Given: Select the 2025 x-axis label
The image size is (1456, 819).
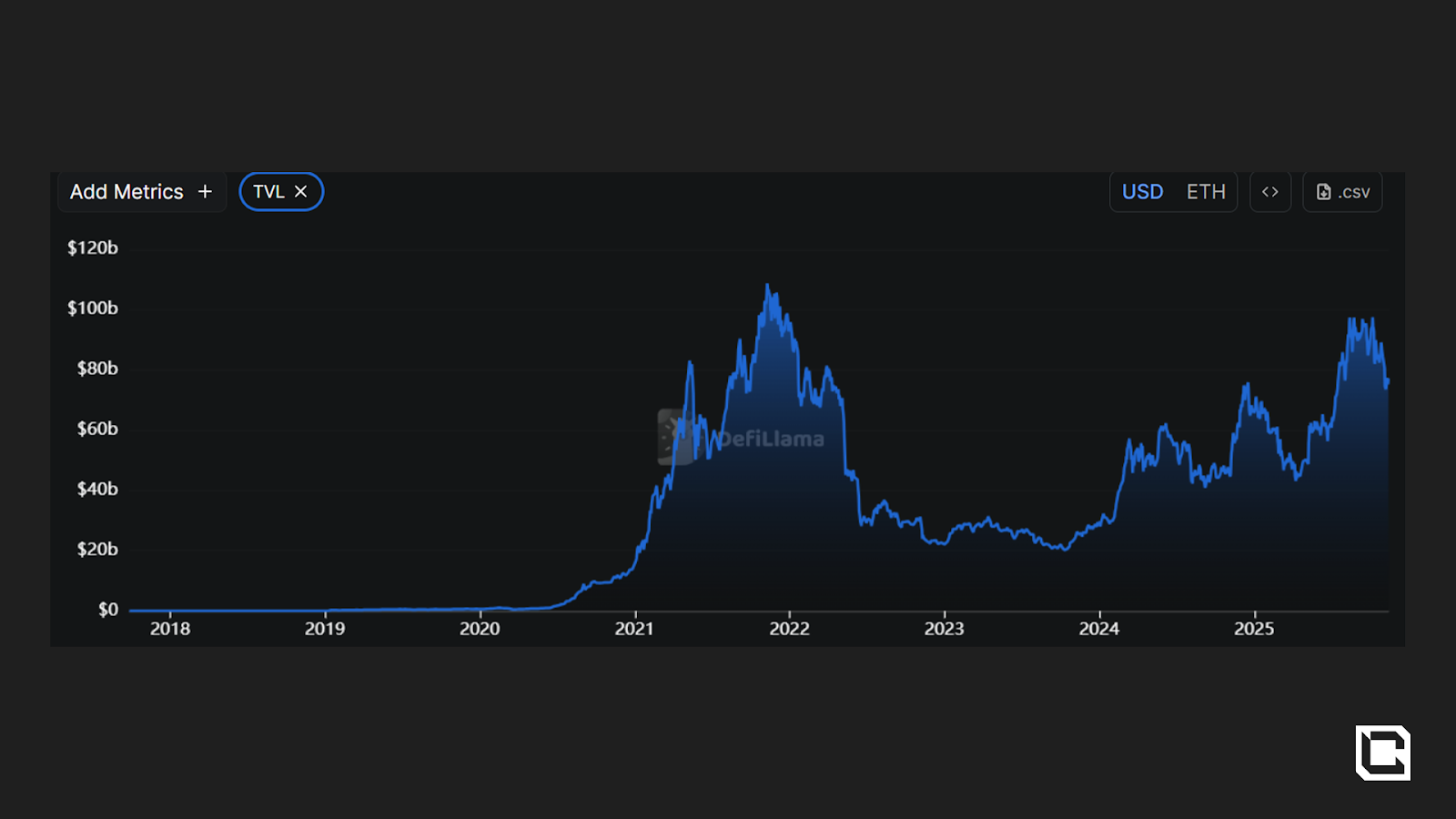Looking at the screenshot, I should click(x=1254, y=629).
